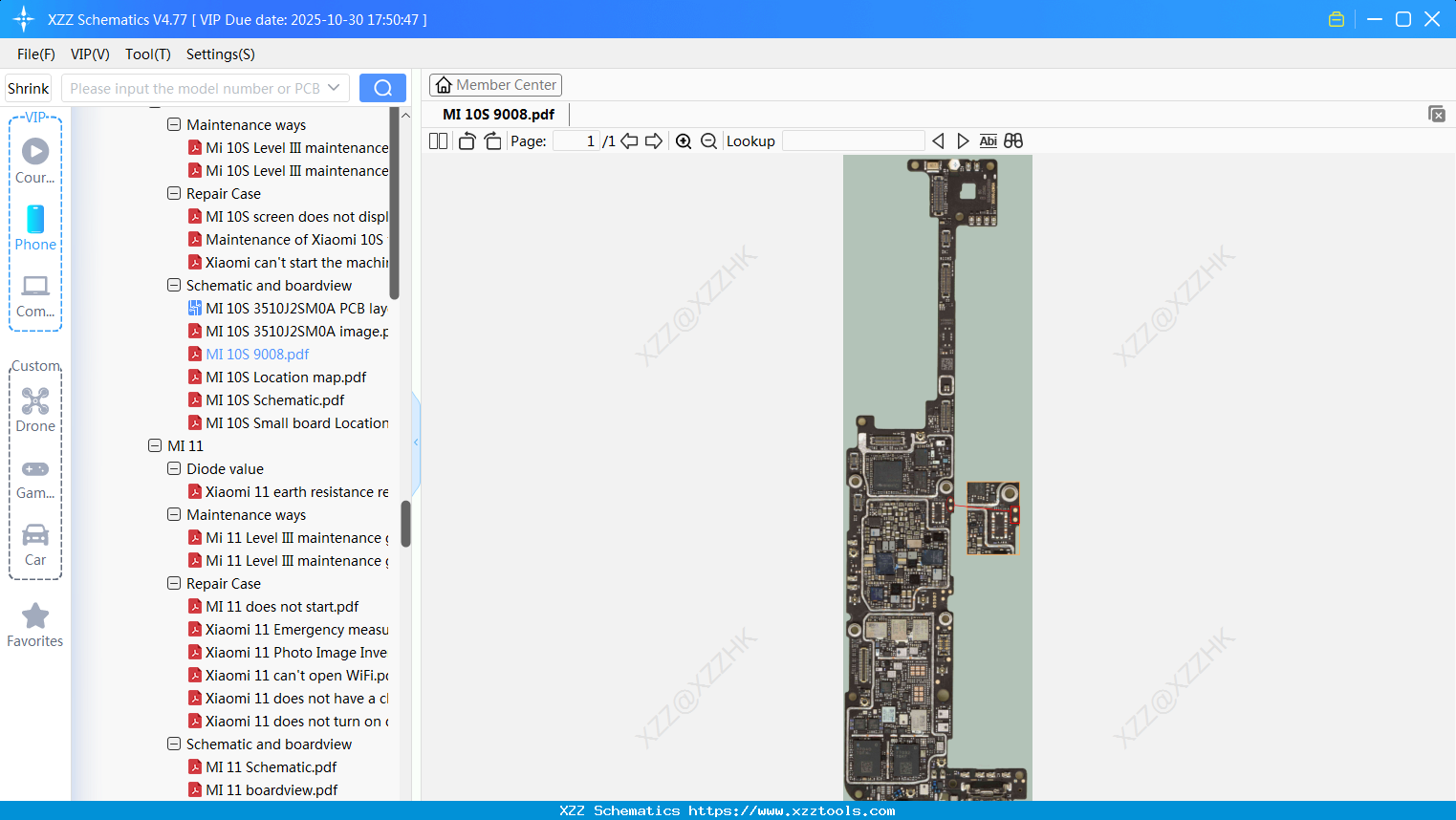
Task: Collapse the MI 11 tree node
Action: (155, 446)
